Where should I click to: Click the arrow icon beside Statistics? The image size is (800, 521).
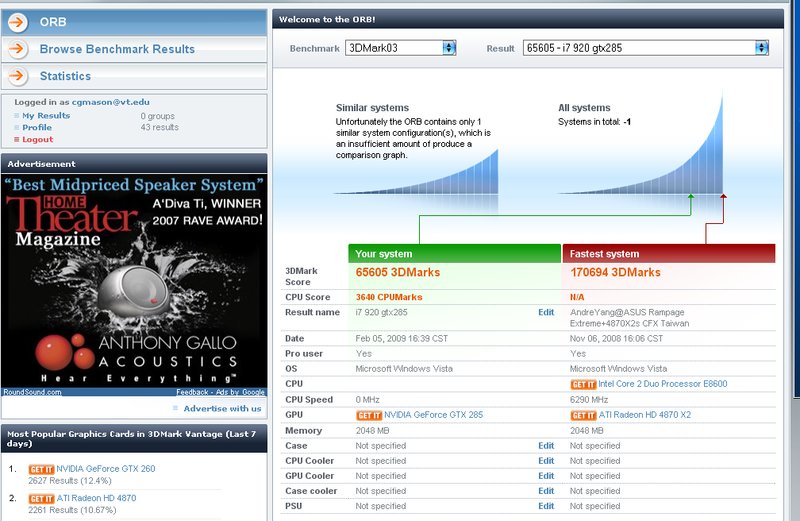(18, 76)
